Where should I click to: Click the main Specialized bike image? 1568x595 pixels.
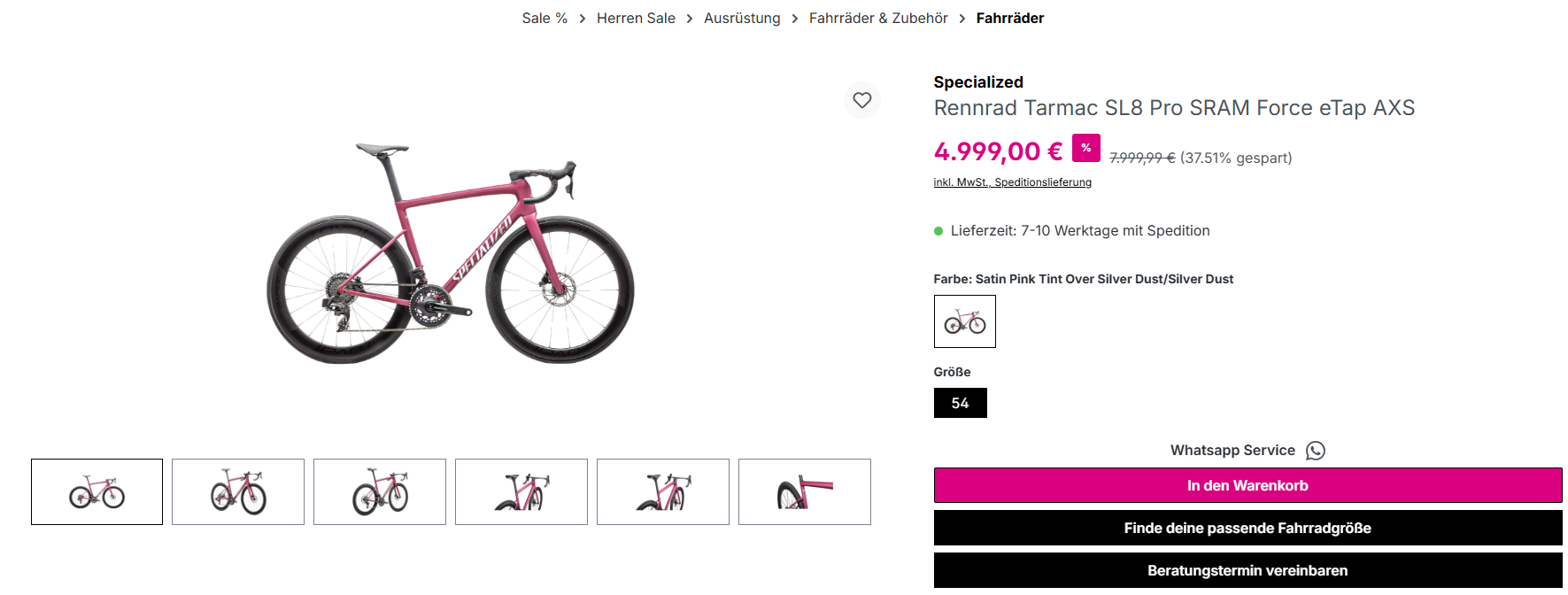451,252
